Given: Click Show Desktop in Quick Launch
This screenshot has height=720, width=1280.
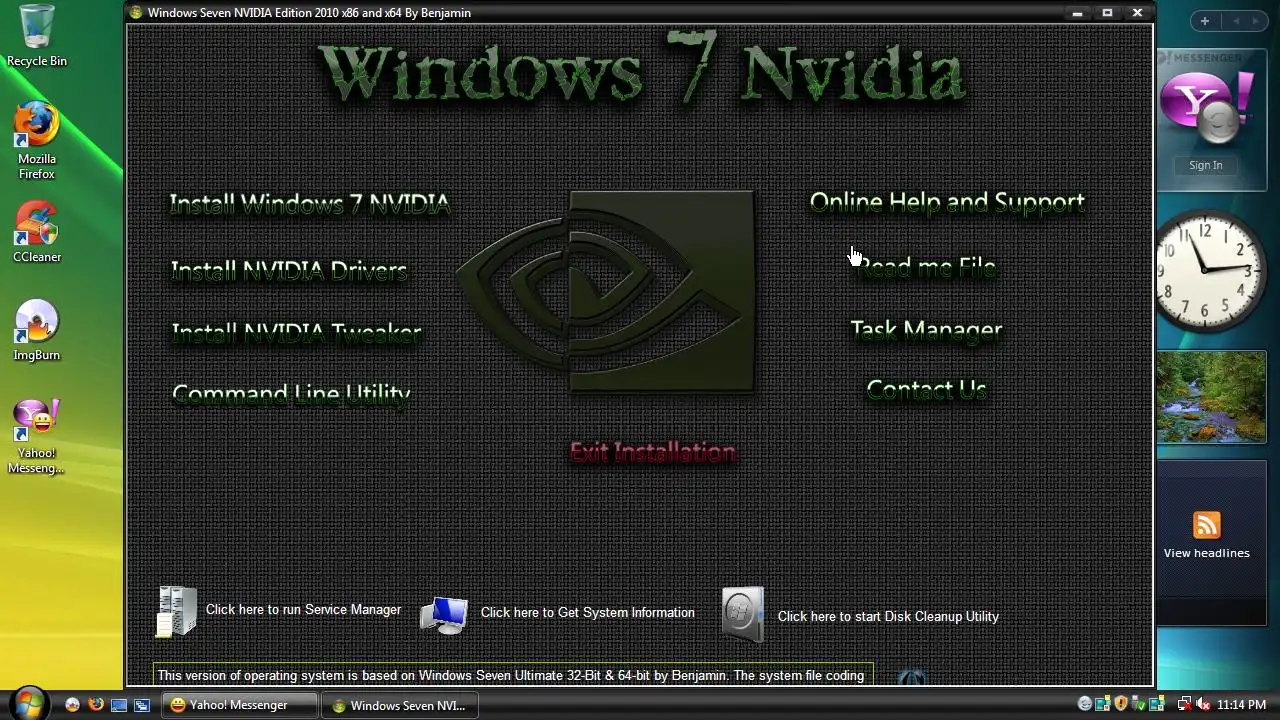Looking at the screenshot, I should pyautogui.click(x=119, y=705).
